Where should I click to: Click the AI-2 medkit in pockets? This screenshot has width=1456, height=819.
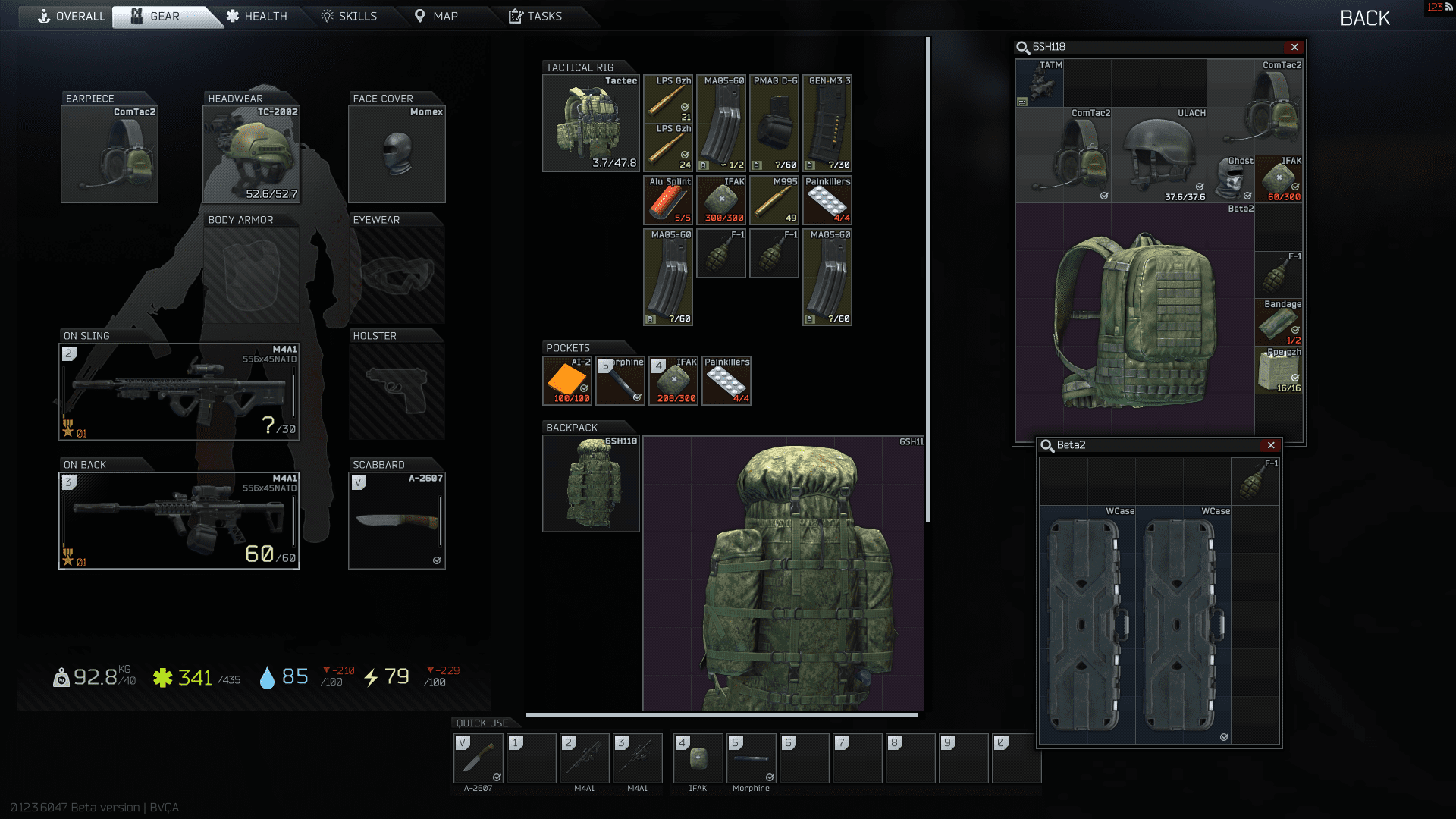567,381
